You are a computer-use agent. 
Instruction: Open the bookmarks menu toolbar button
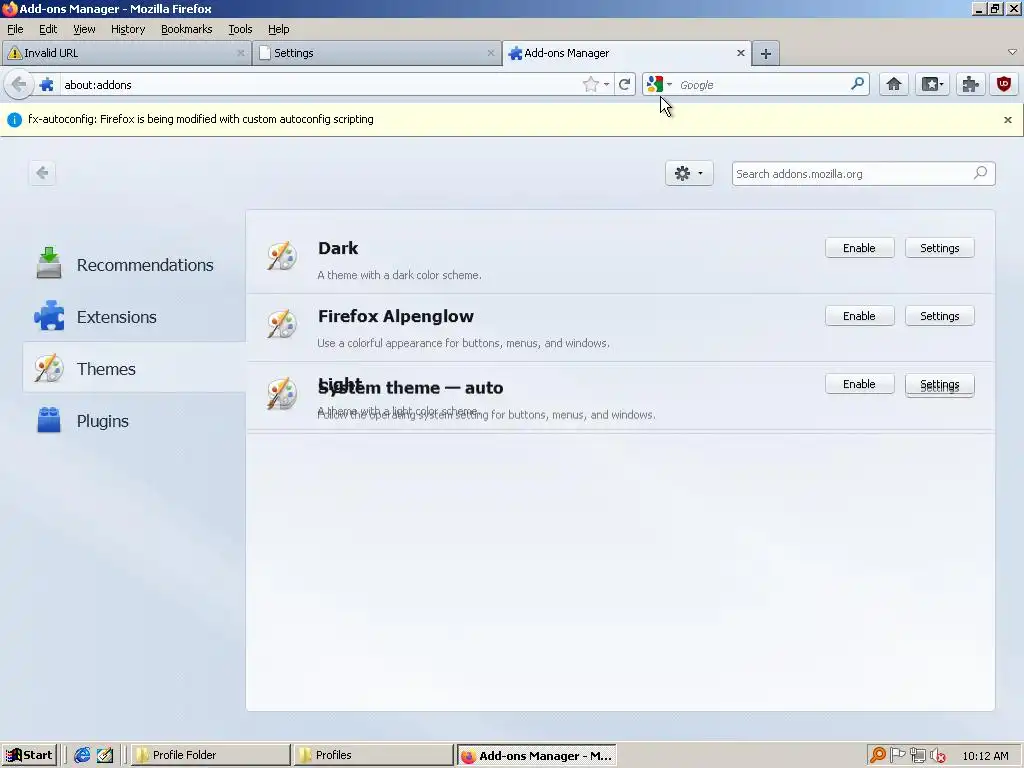932,84
